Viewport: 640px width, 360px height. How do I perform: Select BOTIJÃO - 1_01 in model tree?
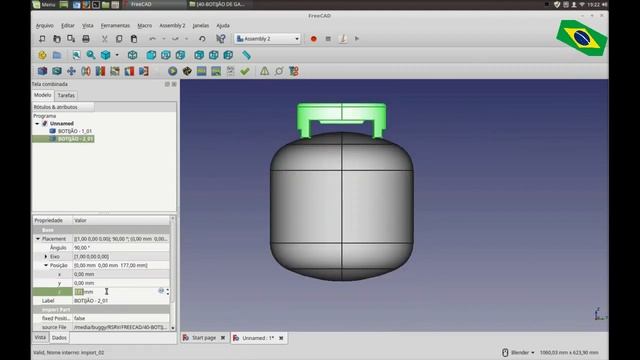[75, 131]
